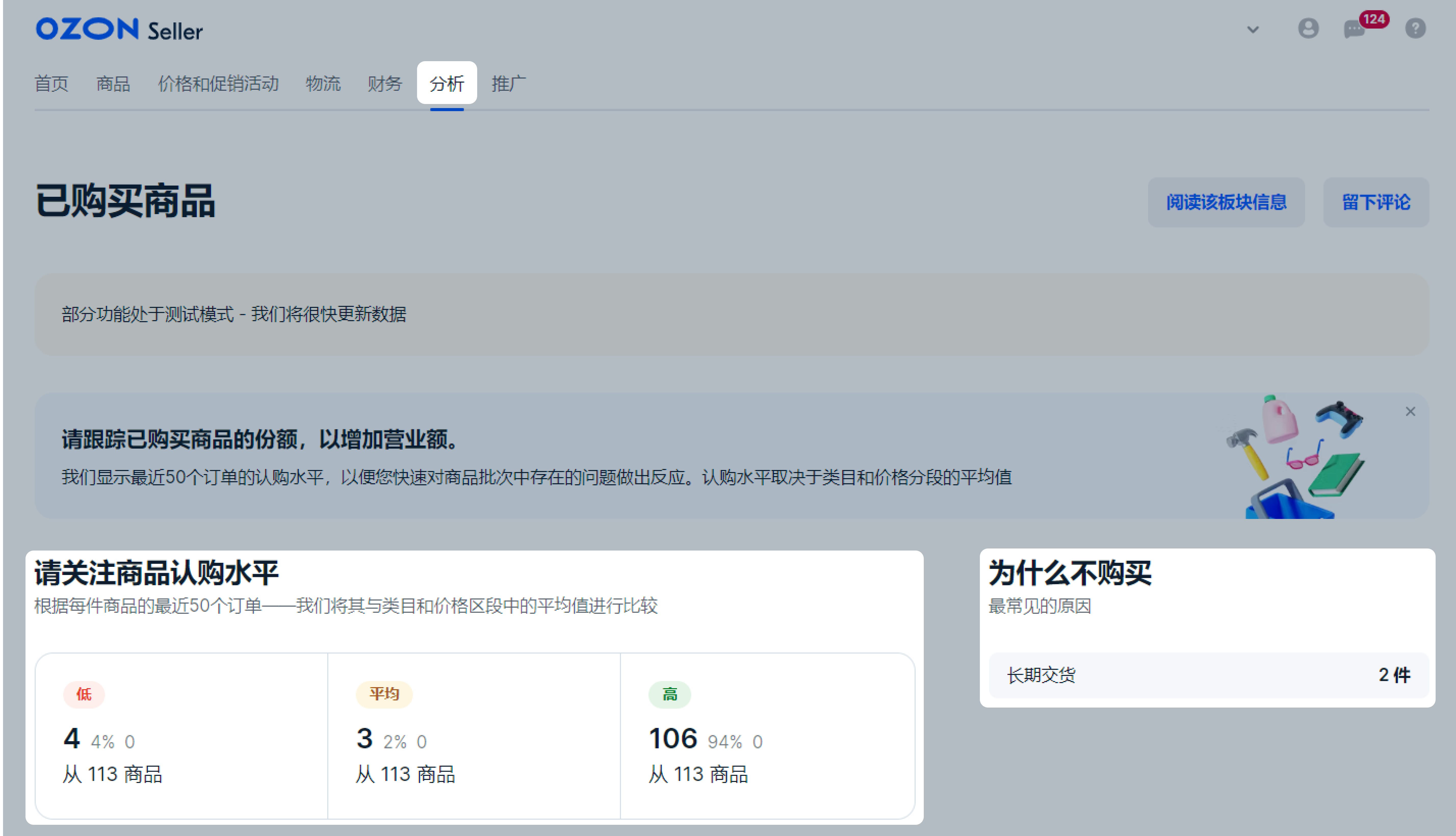This screenshot has height=836, width=1456.
Task: Click the 2 件 count value
Action: click(1395, 675)
